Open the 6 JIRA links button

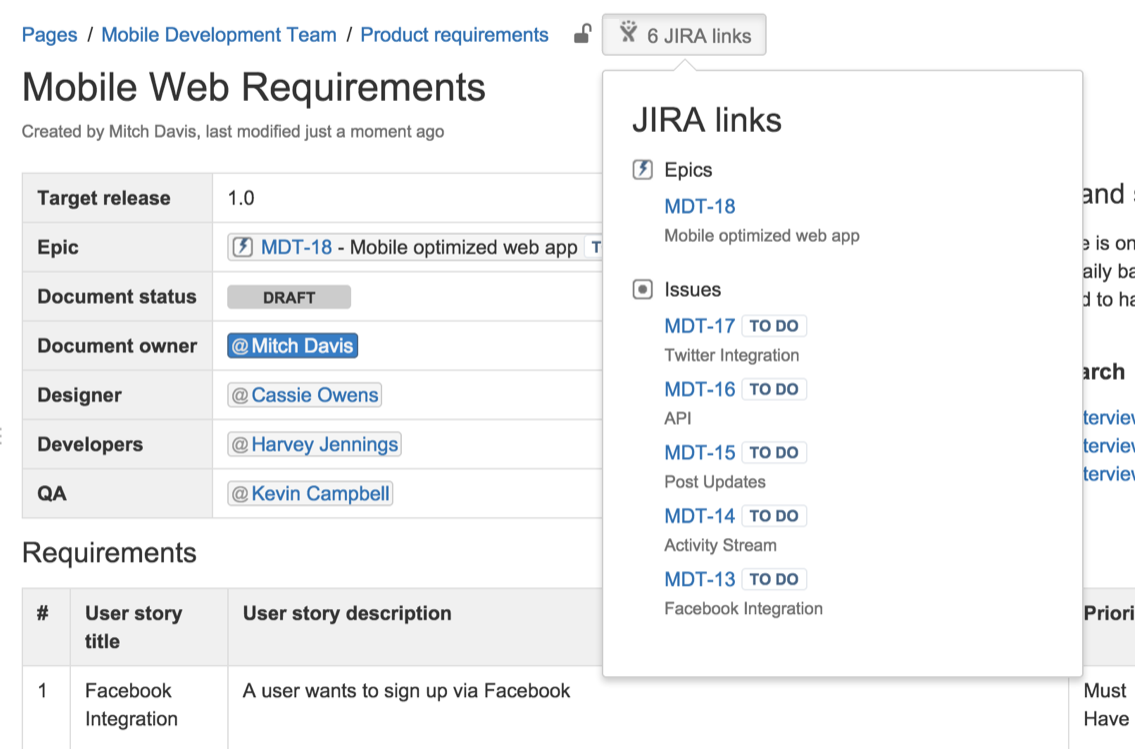[684, 35]
